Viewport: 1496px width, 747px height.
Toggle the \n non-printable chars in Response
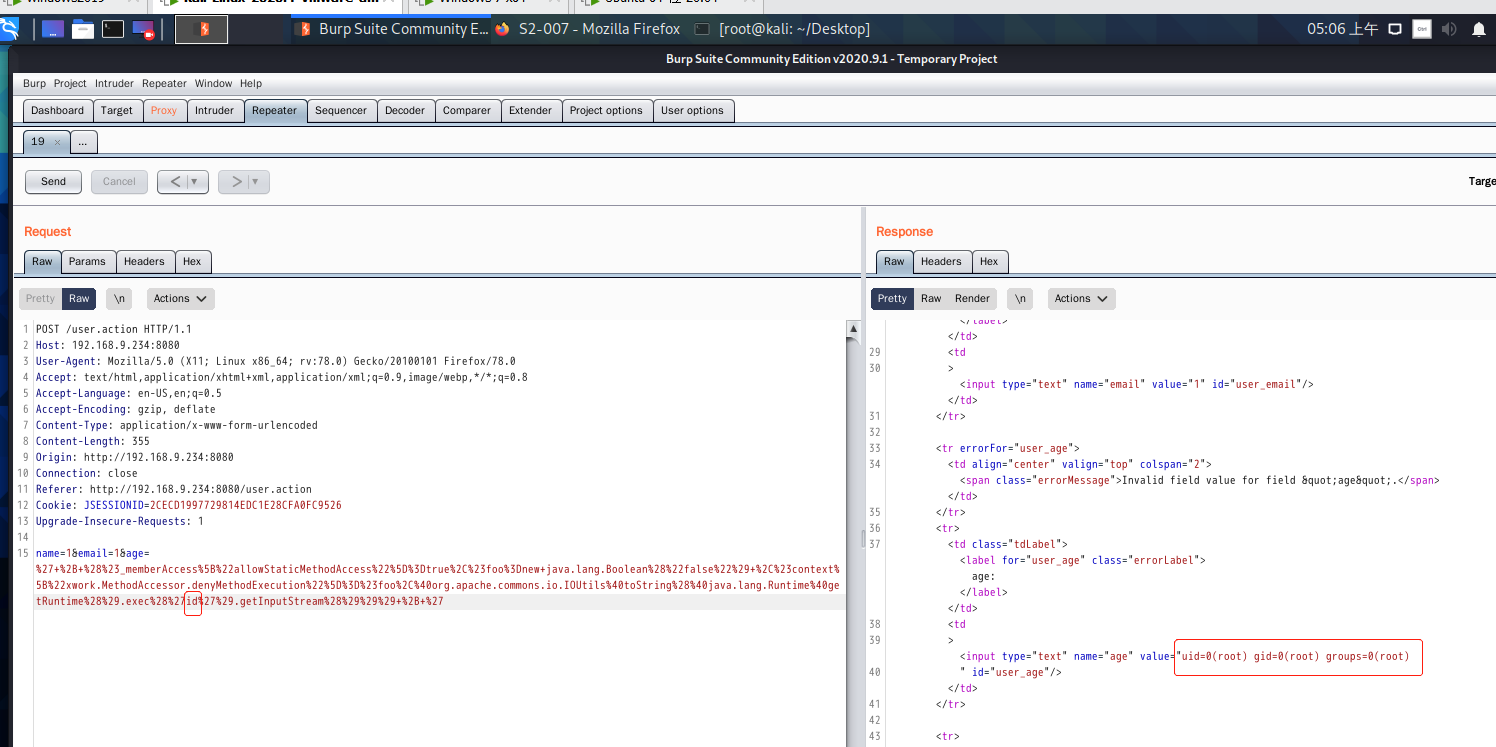(1020, 298)
